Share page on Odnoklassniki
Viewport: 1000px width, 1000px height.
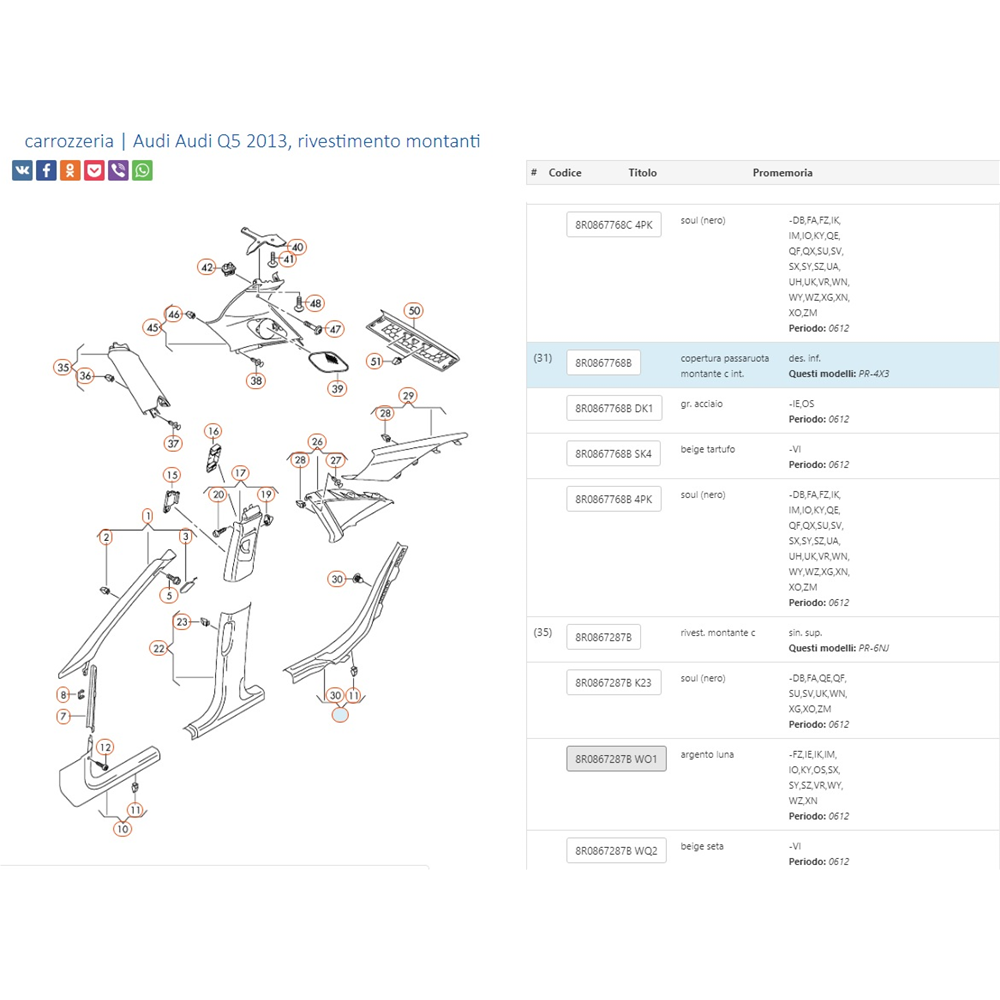70,170
